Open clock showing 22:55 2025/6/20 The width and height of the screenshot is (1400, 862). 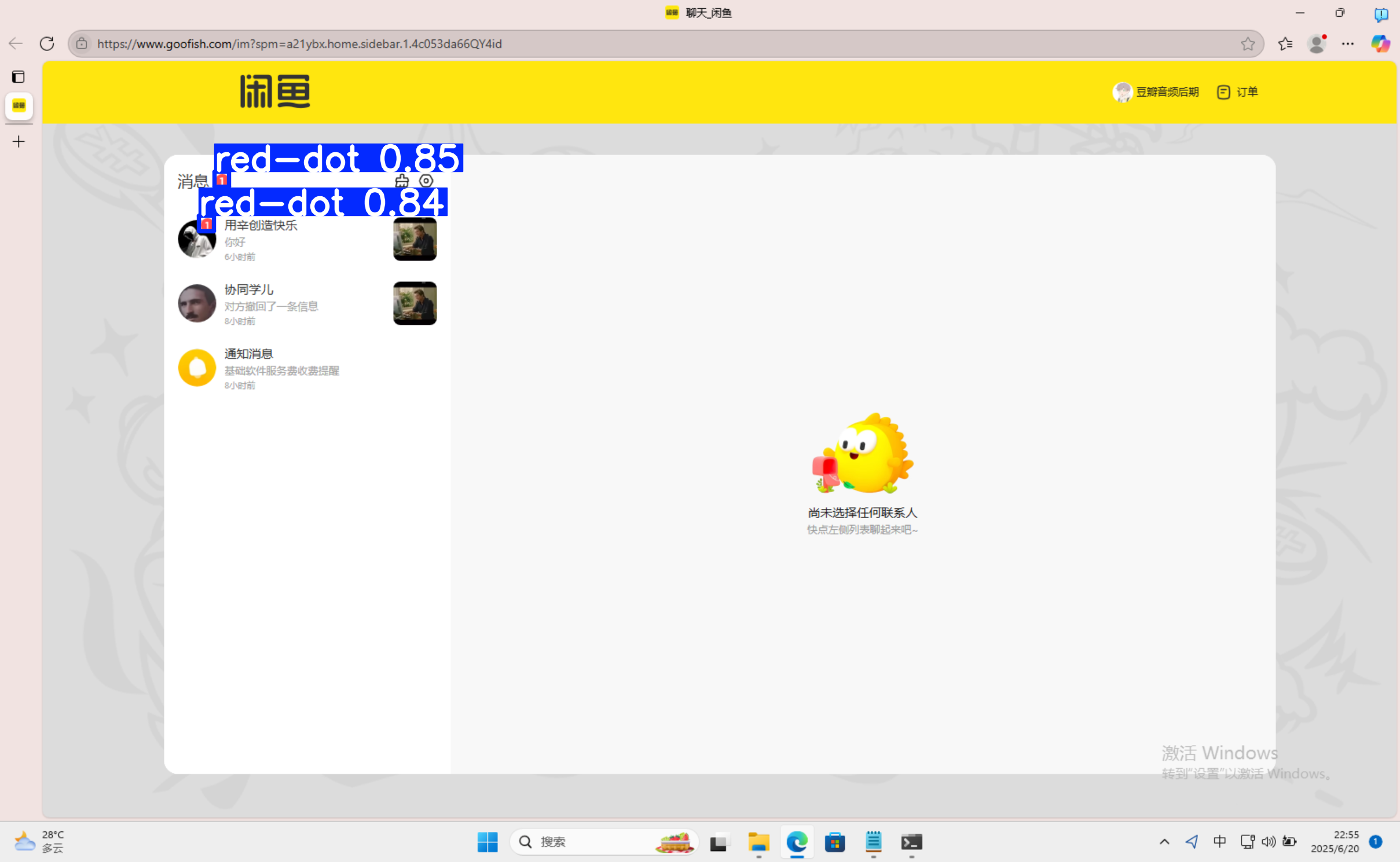pos(1335,842)
